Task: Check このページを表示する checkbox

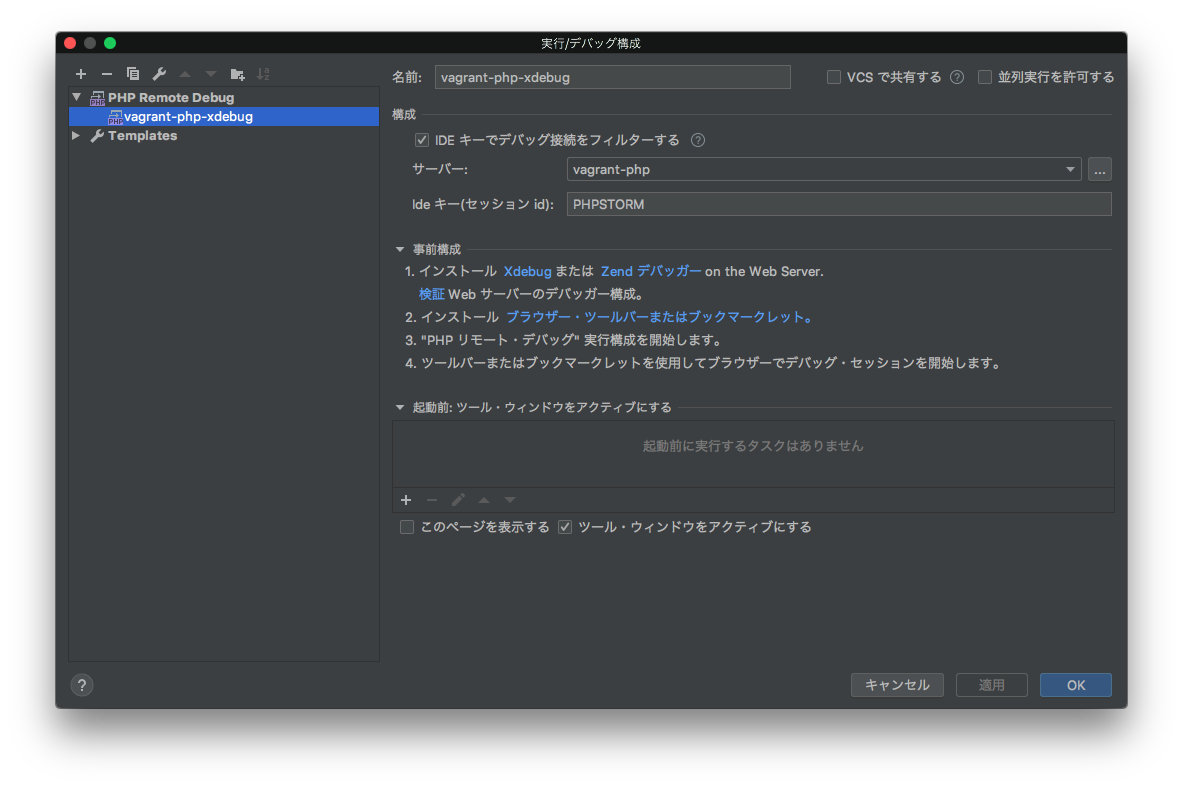Action: (407, 527)
